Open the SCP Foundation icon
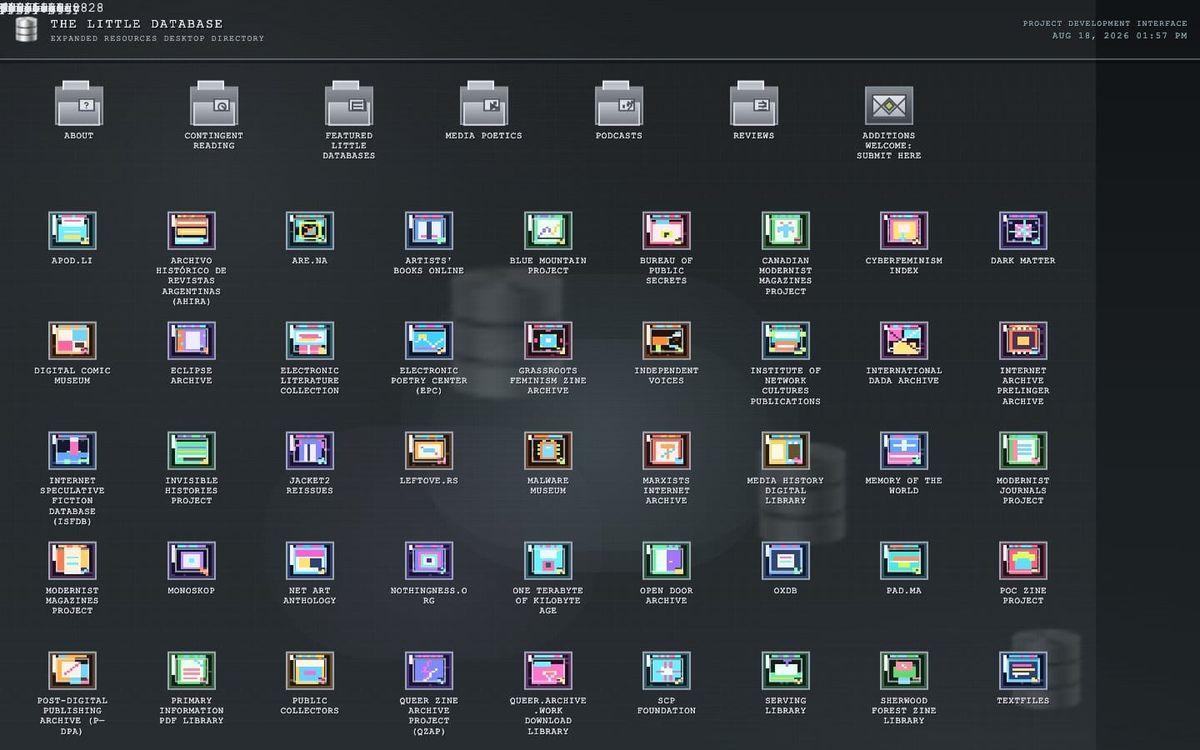1200x750 pixels. 667,670
